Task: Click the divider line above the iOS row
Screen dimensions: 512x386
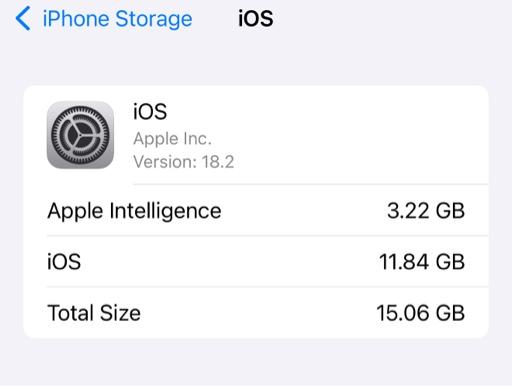Action: (x=267, y=236)
